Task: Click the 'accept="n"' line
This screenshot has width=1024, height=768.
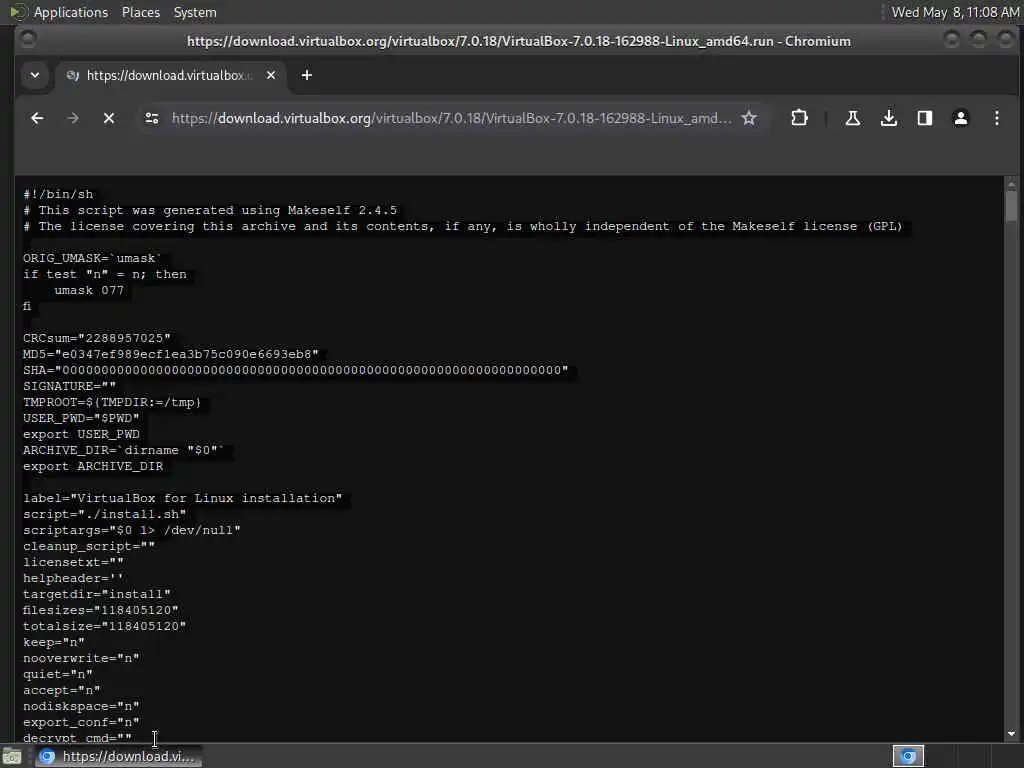Action: click(61, 690)
